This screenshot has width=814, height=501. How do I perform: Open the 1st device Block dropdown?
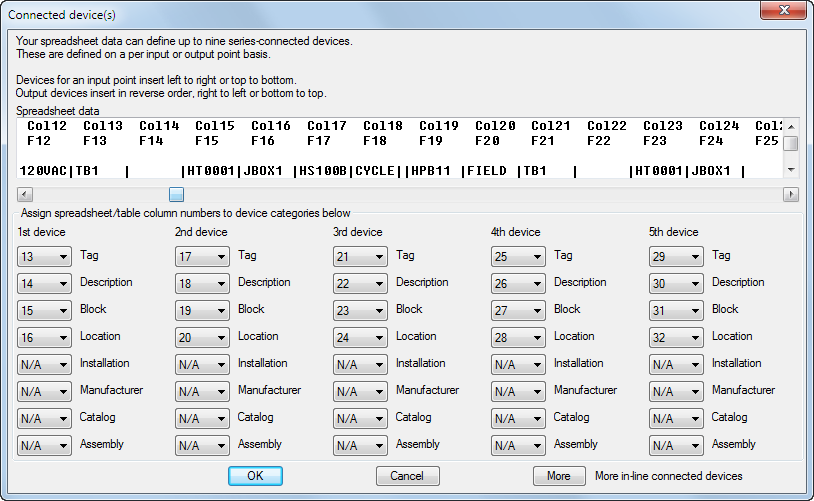point(44,310)
